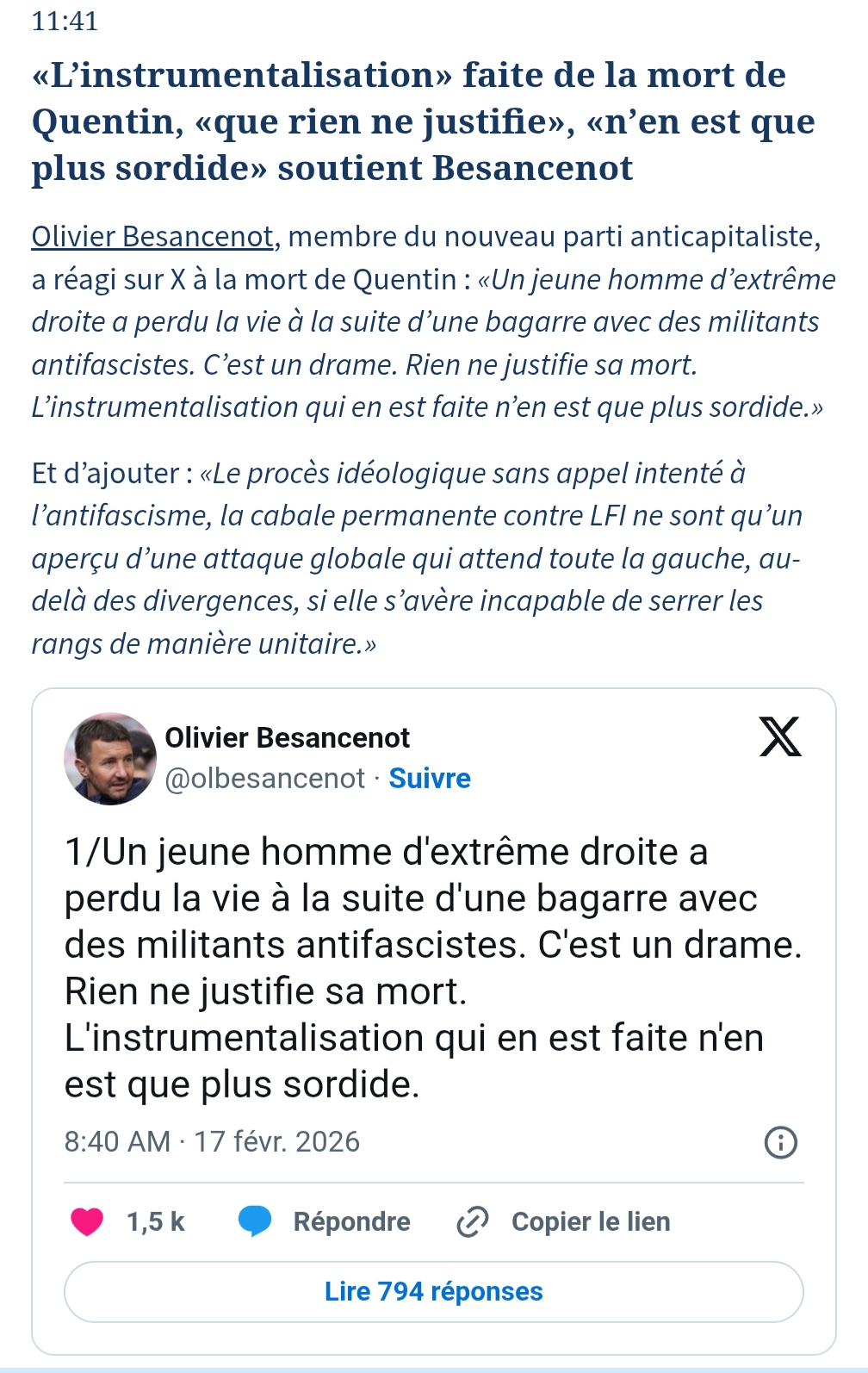Tap the 11:41 clock at top
This screenshot has width=868, height=1373.
pos(65,21)
